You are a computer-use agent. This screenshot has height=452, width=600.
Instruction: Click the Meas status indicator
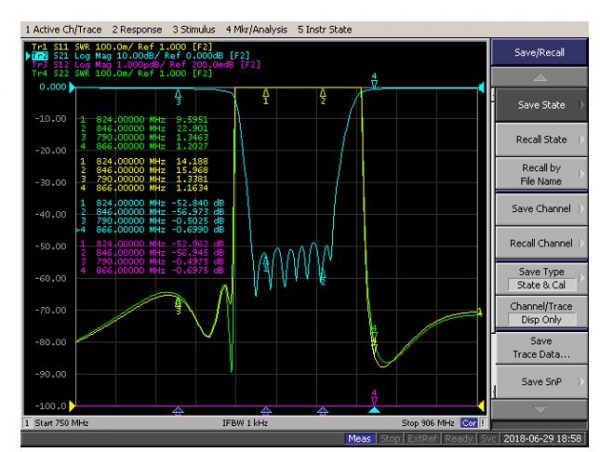coord(359,439)
